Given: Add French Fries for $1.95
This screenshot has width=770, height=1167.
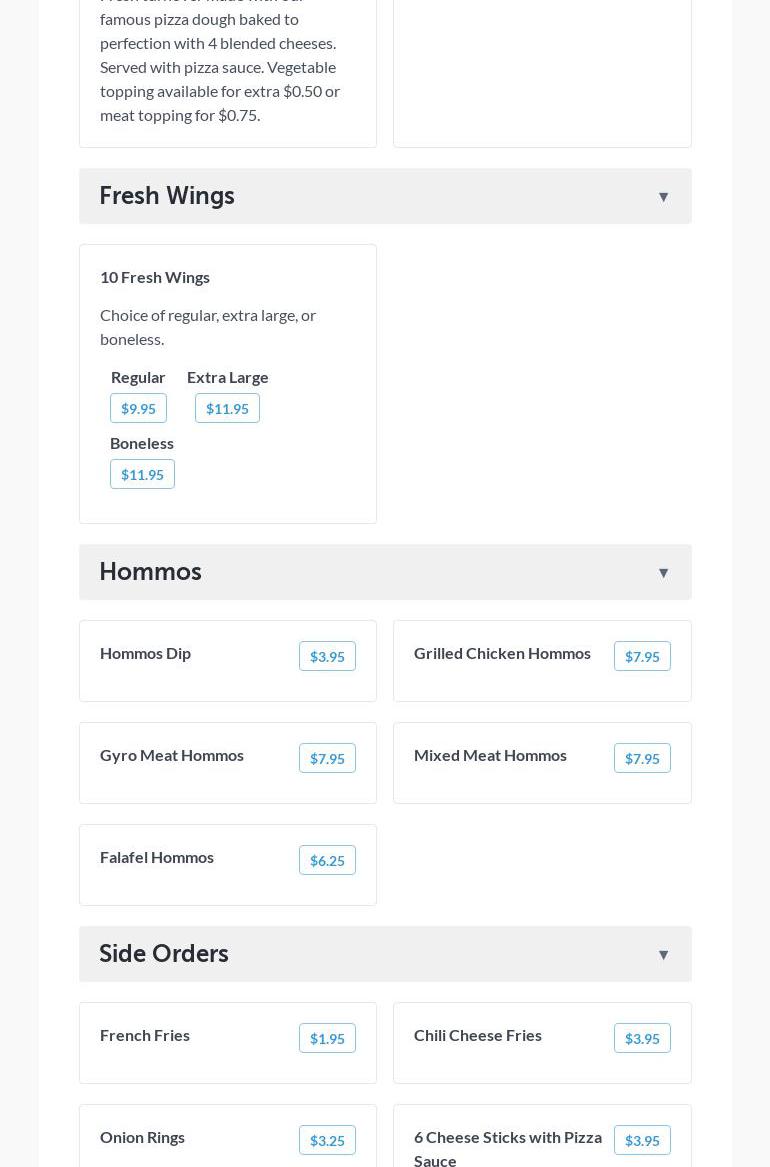Looking at the screenshot, I should click(327, 1038).
